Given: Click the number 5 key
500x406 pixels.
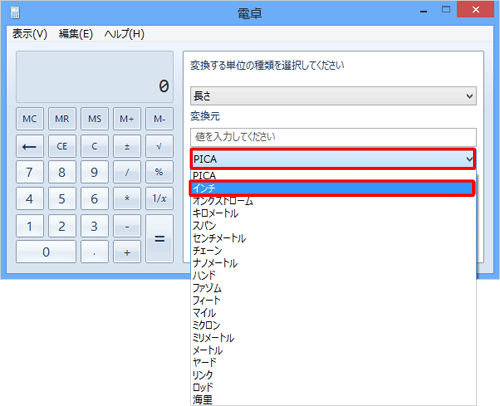Looking at the screenshot, I should coord(62,199).
